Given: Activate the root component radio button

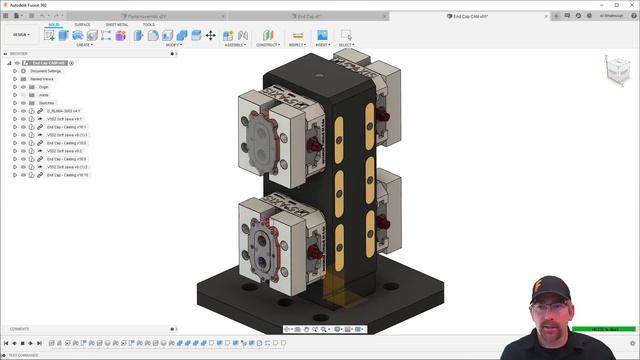Looking at the screenshot, I should [72, 63].
